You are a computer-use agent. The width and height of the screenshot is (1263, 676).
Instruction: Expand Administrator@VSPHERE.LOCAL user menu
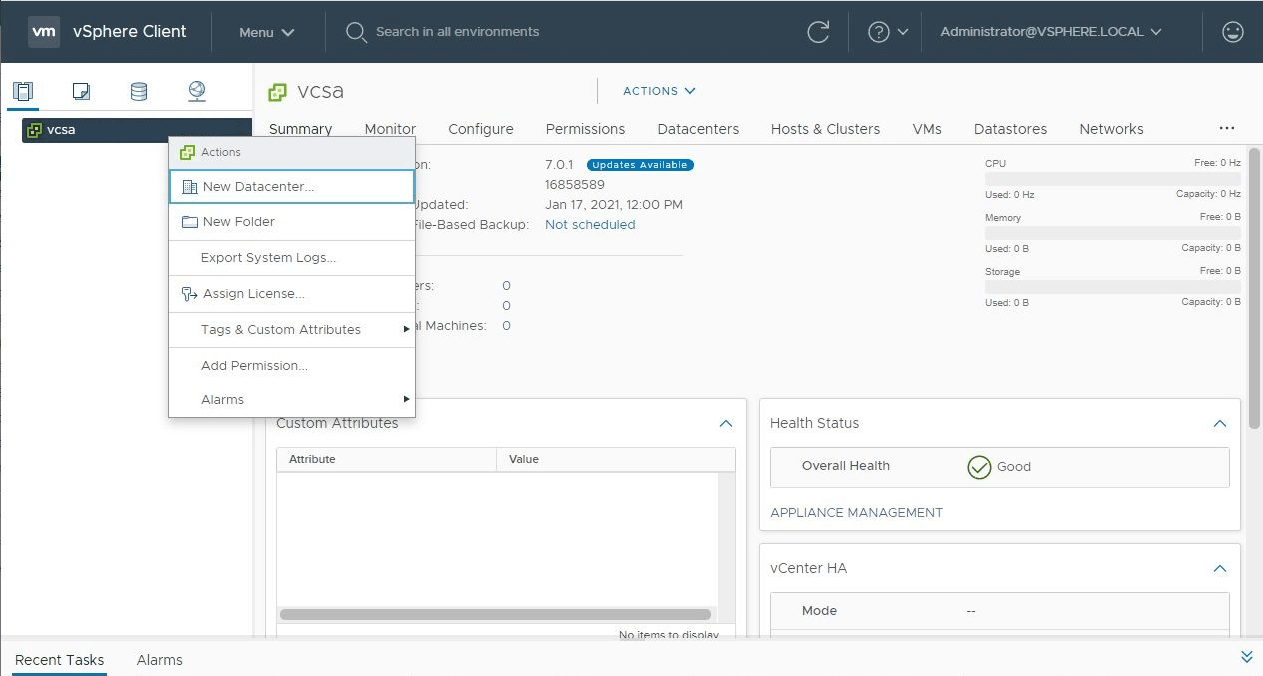coord(1050,32)
